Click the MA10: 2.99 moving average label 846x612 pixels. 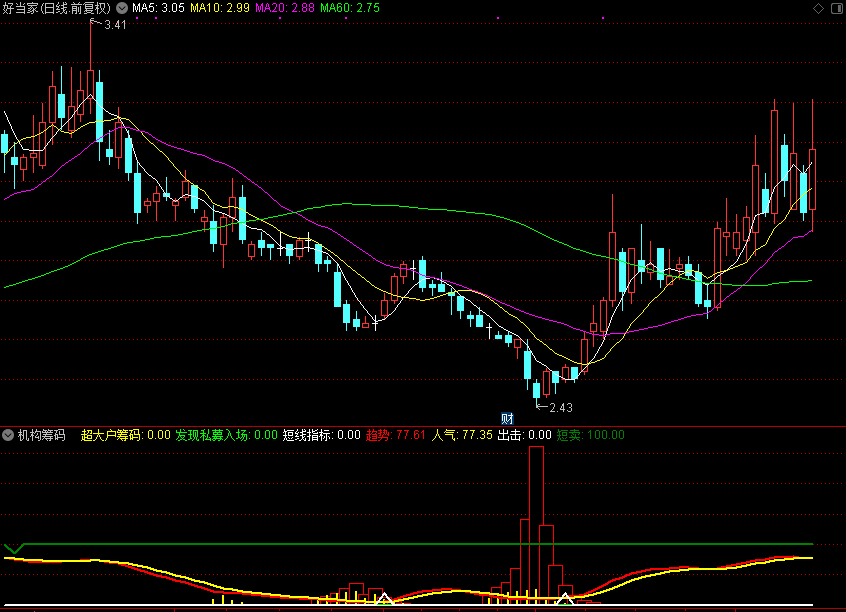coord(220,8)
